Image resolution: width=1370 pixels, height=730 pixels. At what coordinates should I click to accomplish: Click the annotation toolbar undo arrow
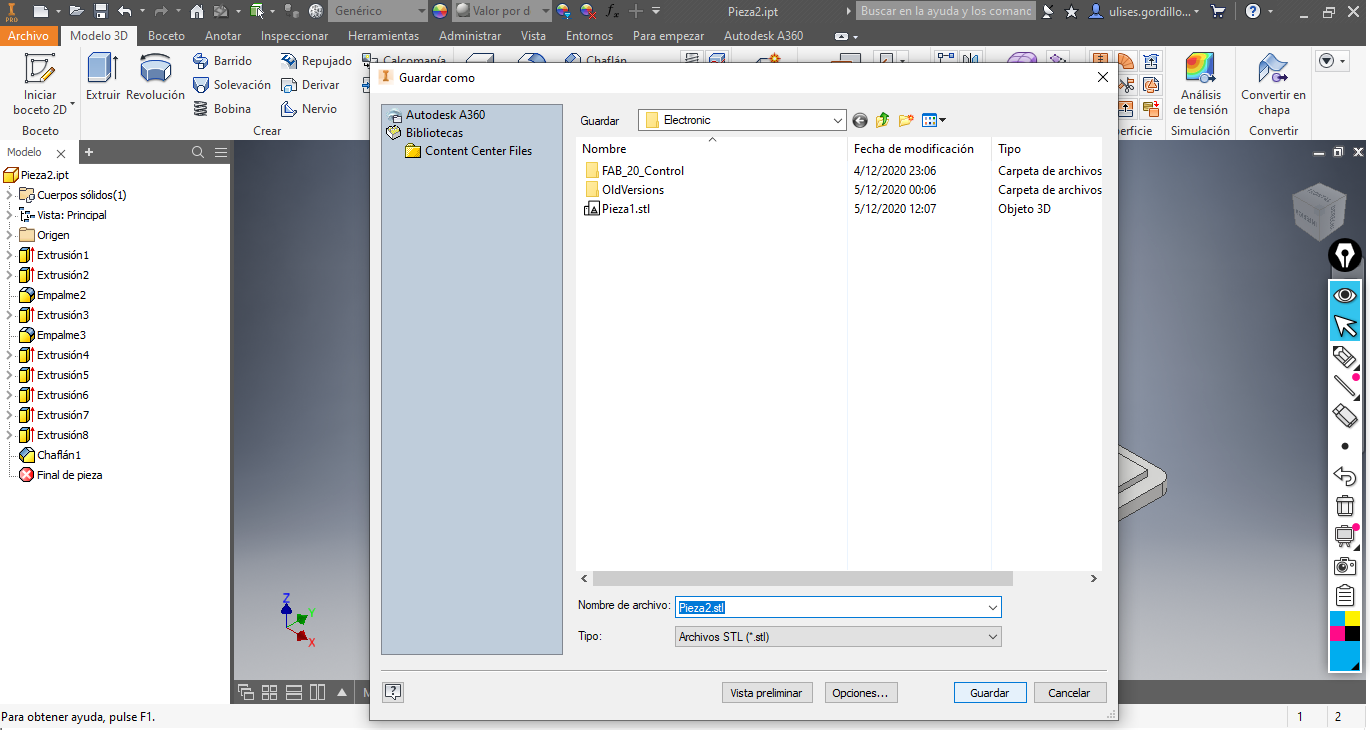point(1345,476)
